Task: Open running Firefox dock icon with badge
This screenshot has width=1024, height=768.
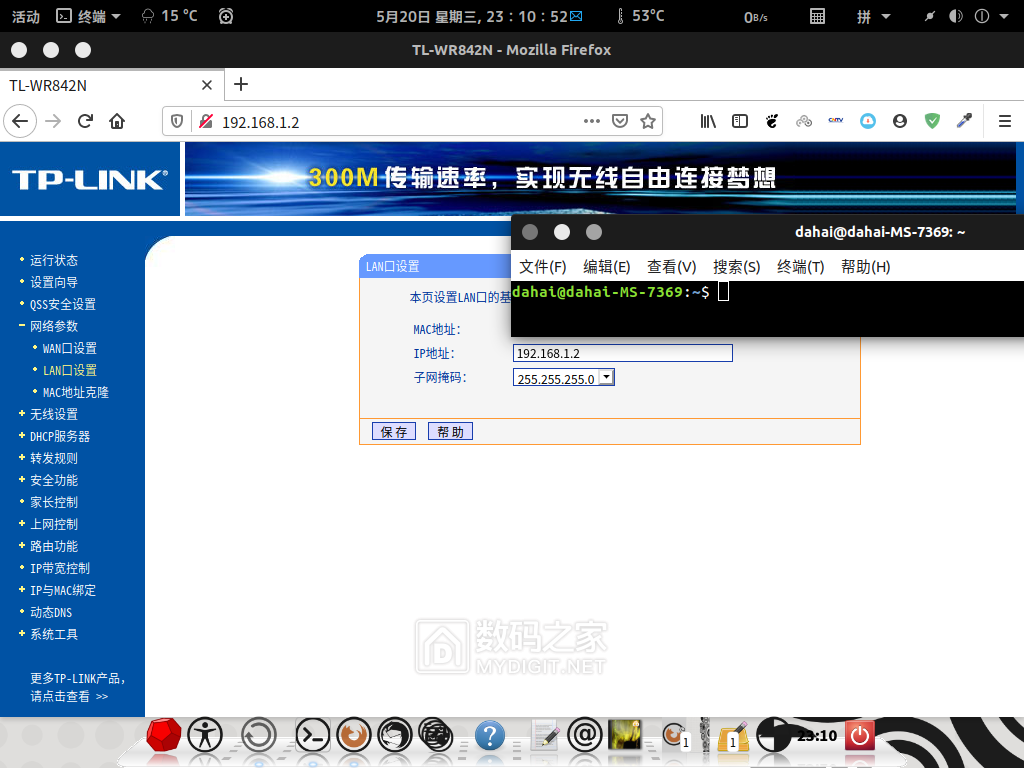Action: [x=675, y=735]
